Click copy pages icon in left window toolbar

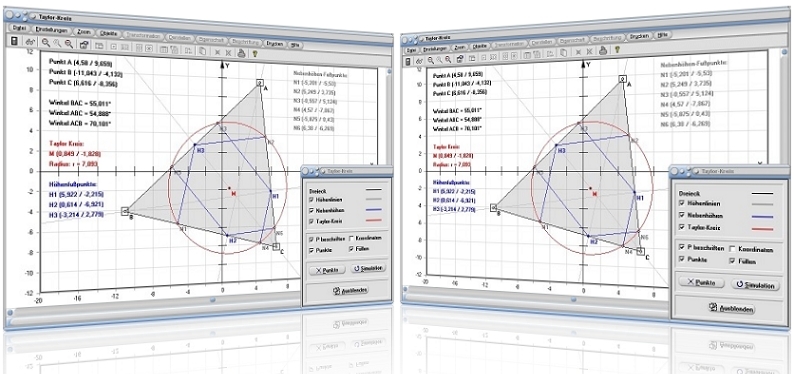[202, 50]
